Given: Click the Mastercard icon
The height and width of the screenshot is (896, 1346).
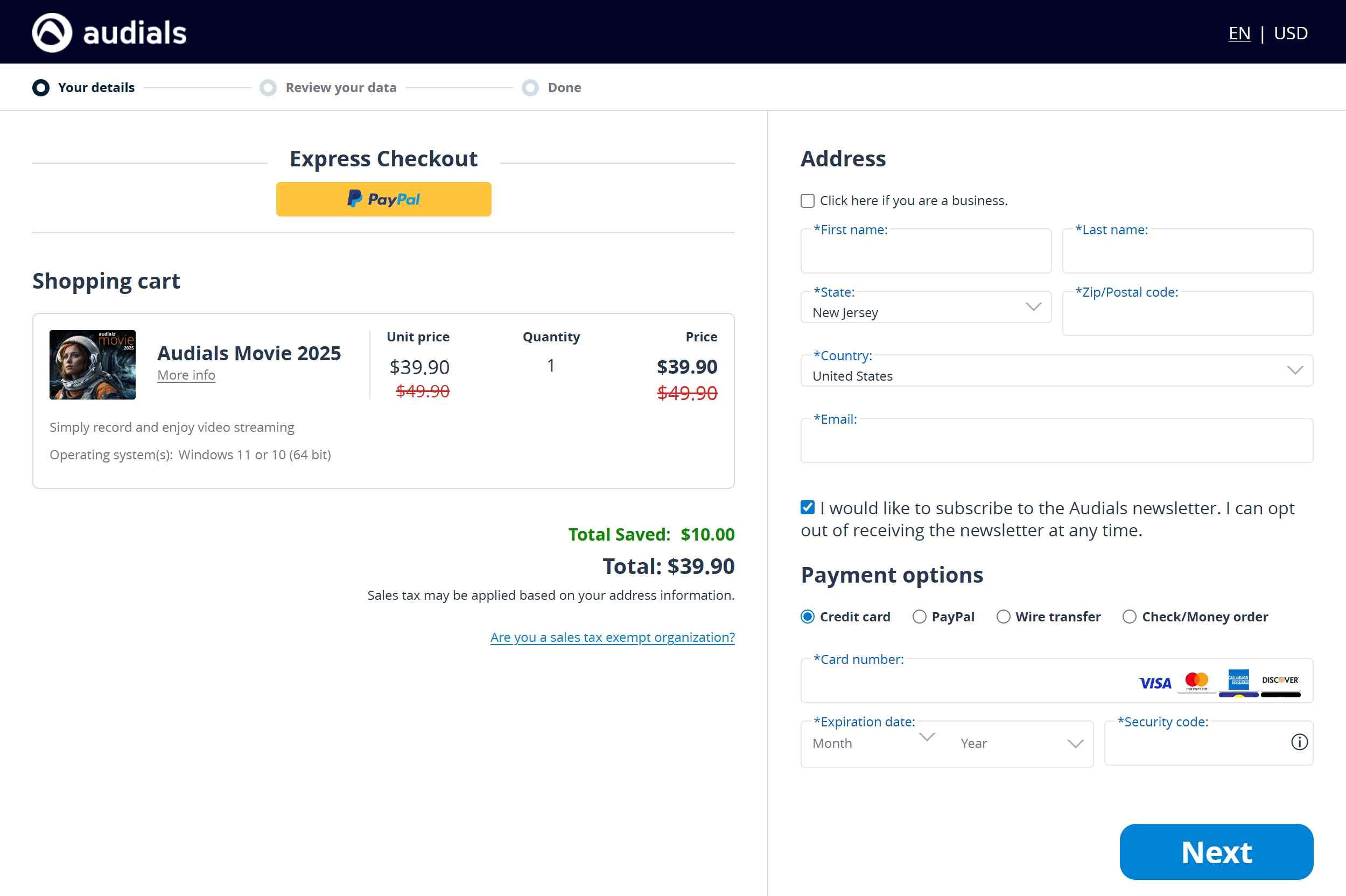Looking at the screenshot, I should point(1196,681).
